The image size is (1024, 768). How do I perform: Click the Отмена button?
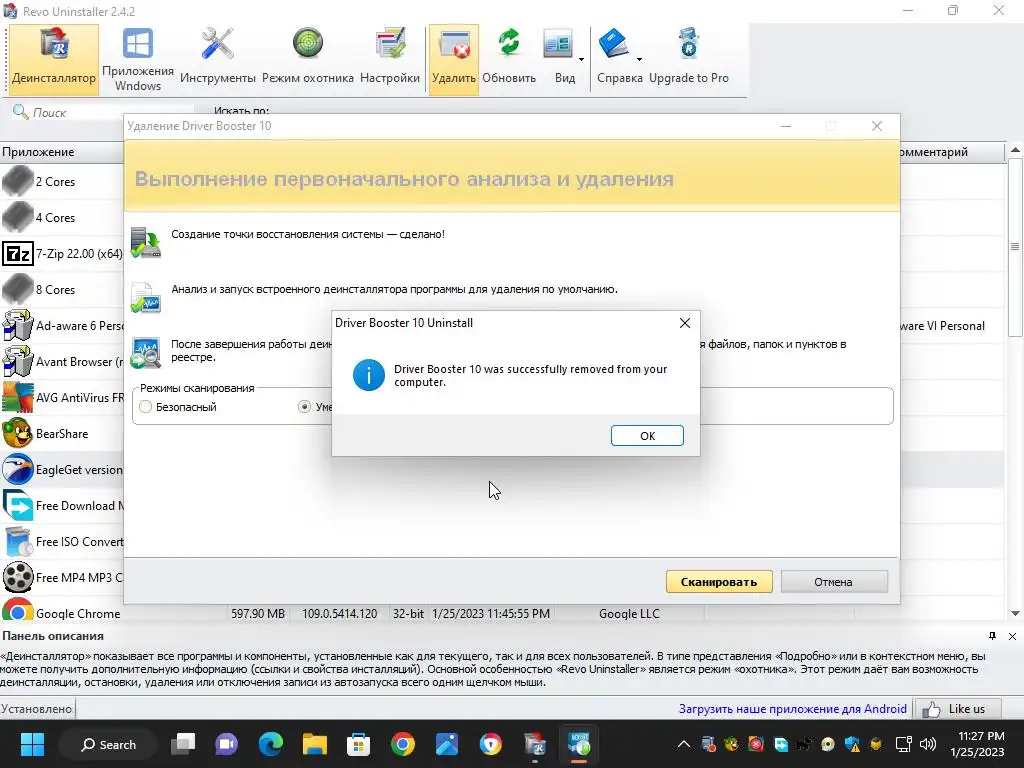pyautogui.click(x=833, y=581)
